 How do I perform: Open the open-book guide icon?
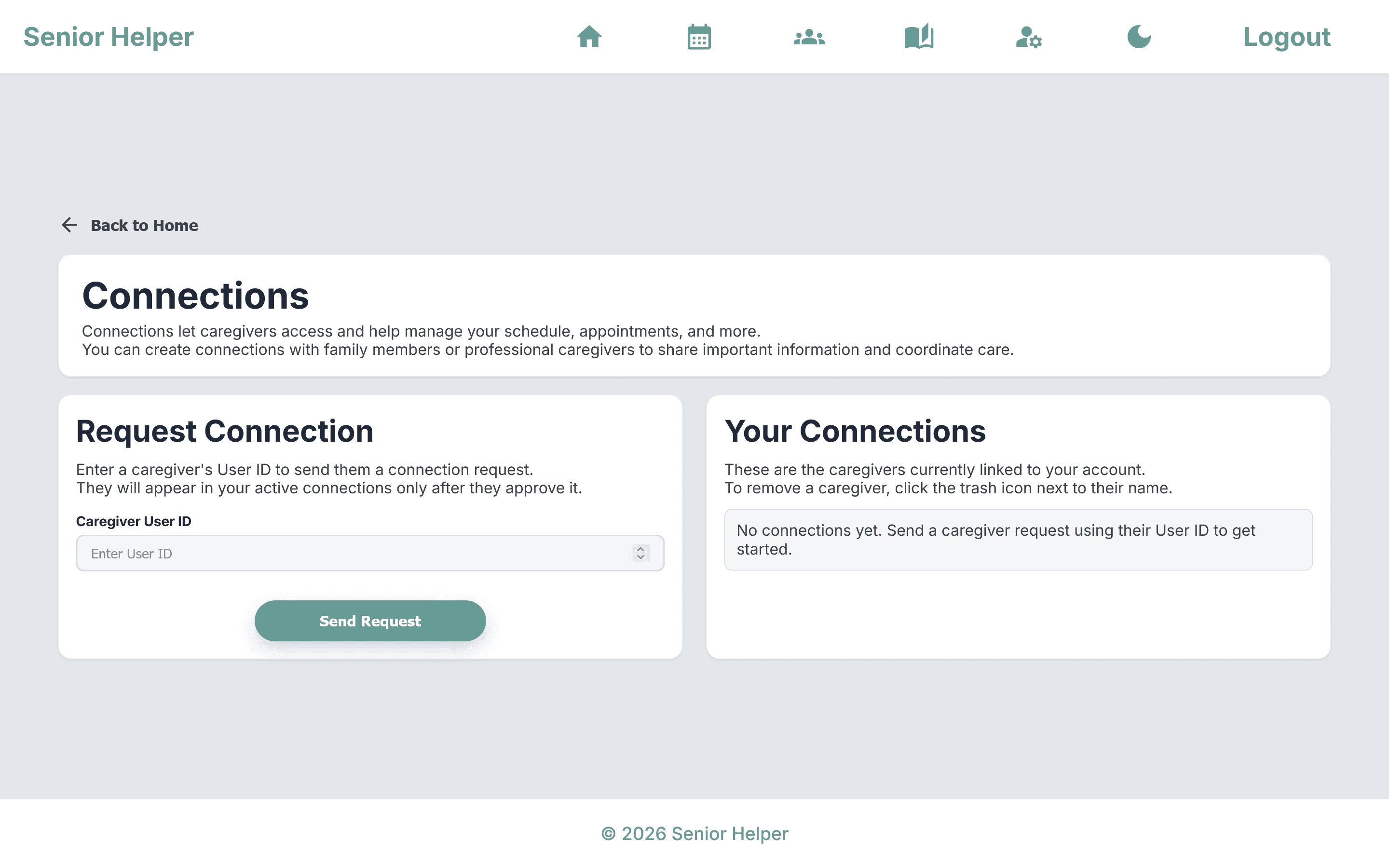pyautogui.click(x=919, y=37)
